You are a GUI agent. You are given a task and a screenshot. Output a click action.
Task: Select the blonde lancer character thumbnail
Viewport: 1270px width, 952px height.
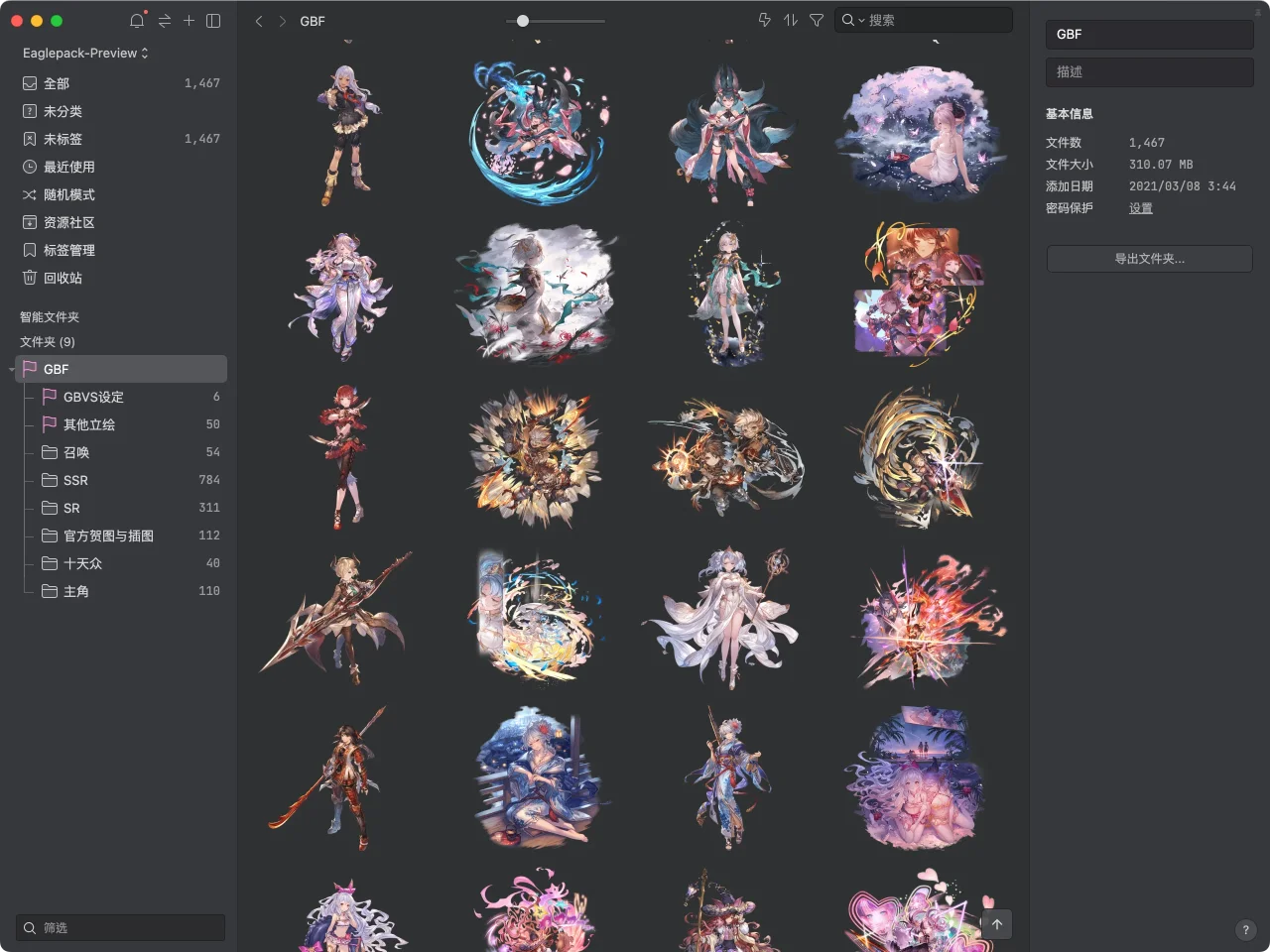pos(337,617)
